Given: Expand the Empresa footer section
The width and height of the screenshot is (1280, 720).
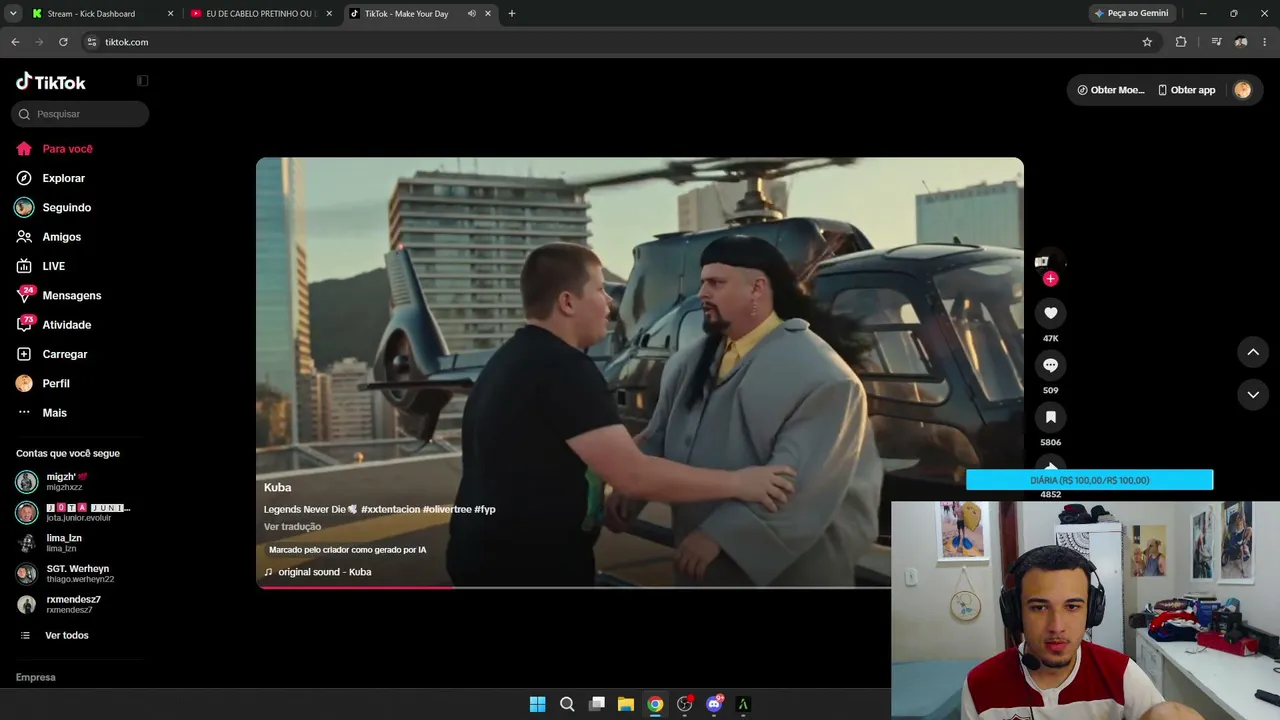Looking at the screenshot, I should (x=36, y=678).
